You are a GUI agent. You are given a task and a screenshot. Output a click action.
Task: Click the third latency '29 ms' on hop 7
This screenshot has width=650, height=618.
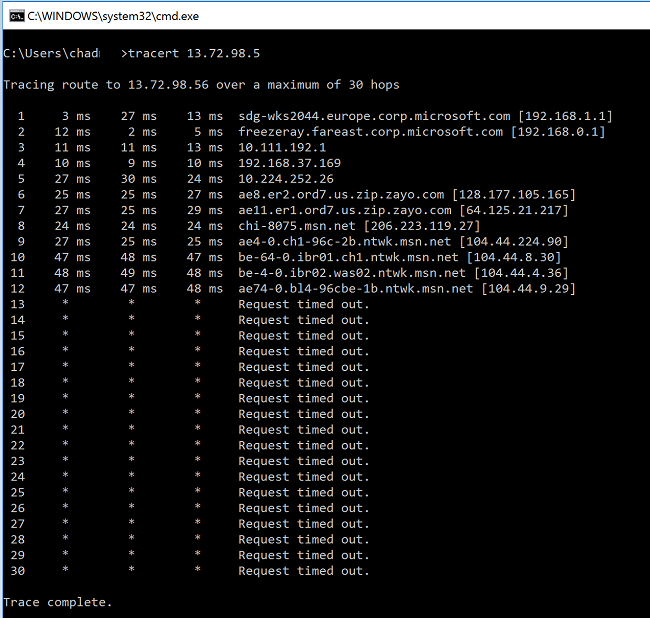click(205, 211)
